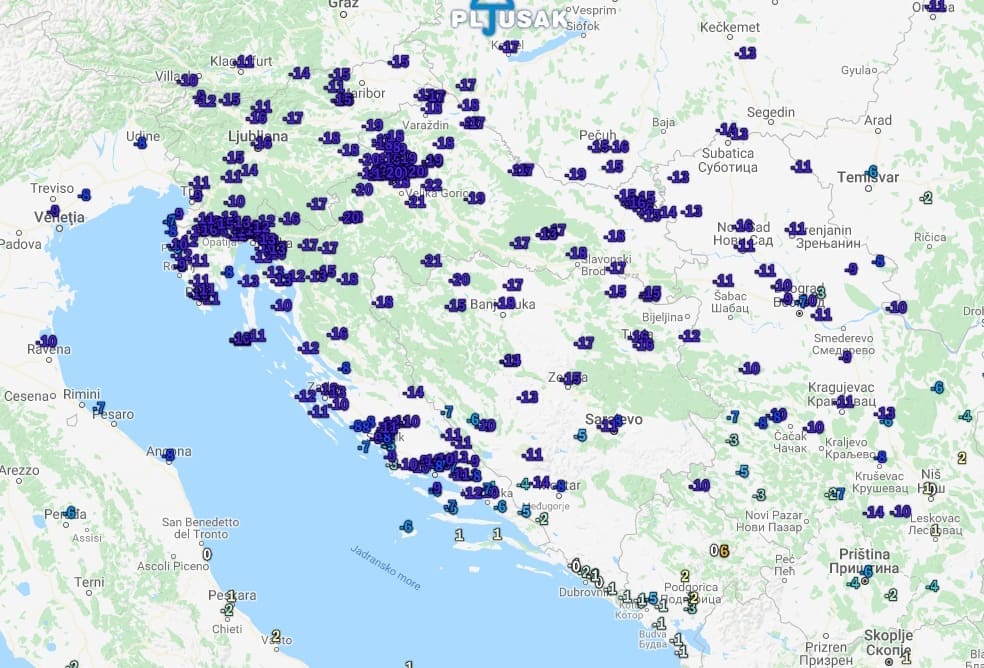Select the -8 marker beside Udine
The image size is (984, 668).
[x=140, y=143]
